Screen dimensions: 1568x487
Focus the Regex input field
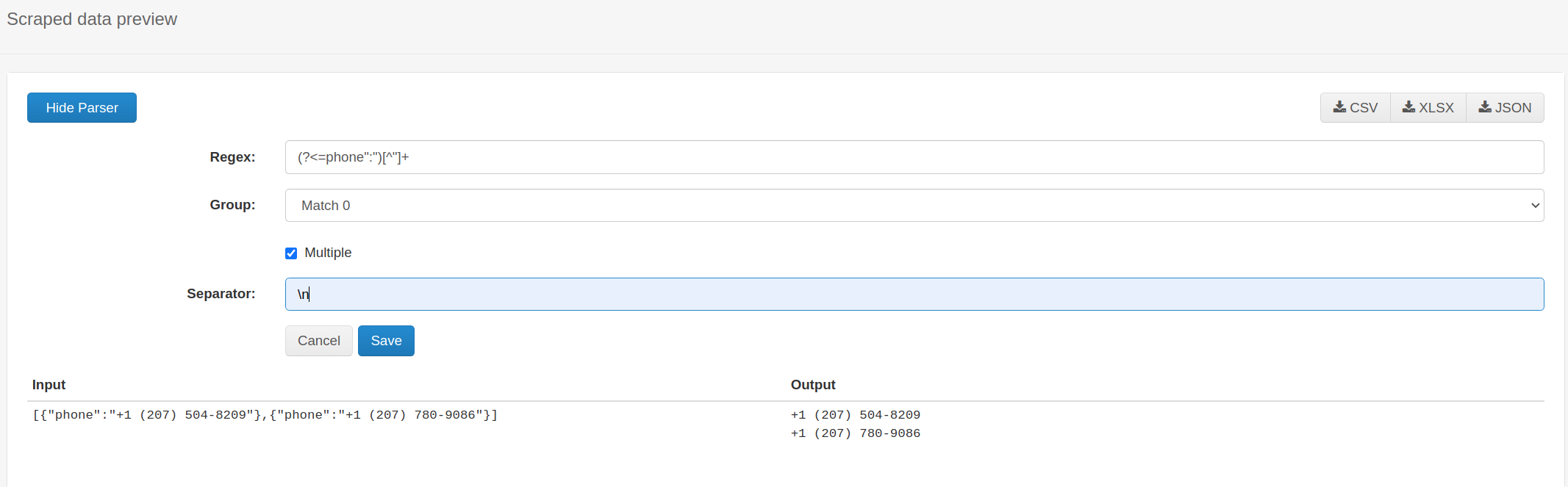pos(914,157)
